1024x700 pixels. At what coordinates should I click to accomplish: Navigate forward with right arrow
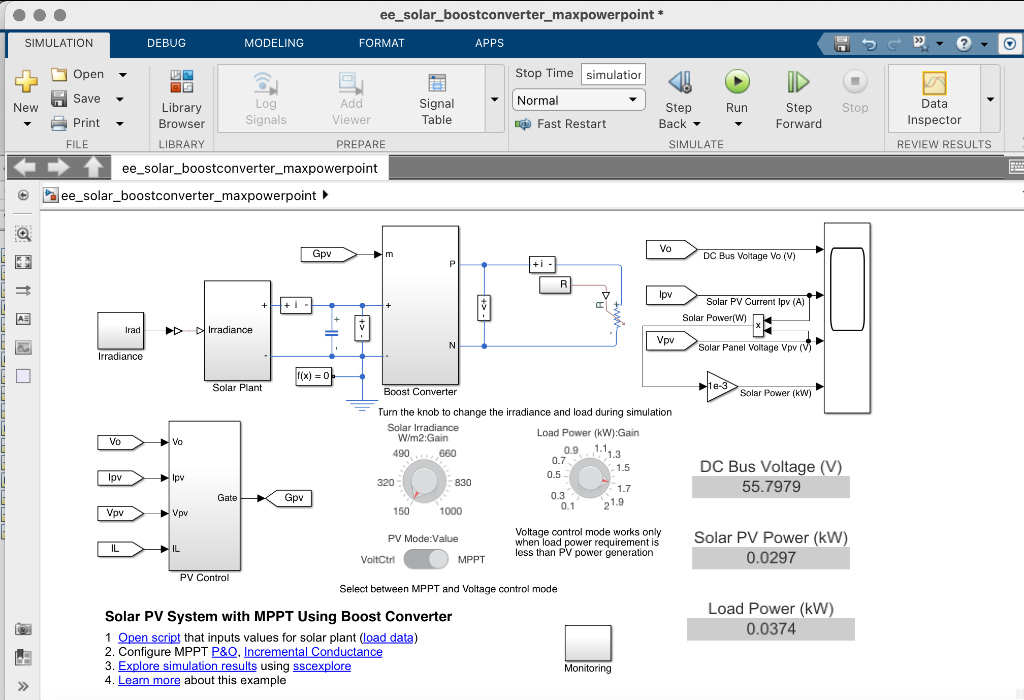point(58,168)
